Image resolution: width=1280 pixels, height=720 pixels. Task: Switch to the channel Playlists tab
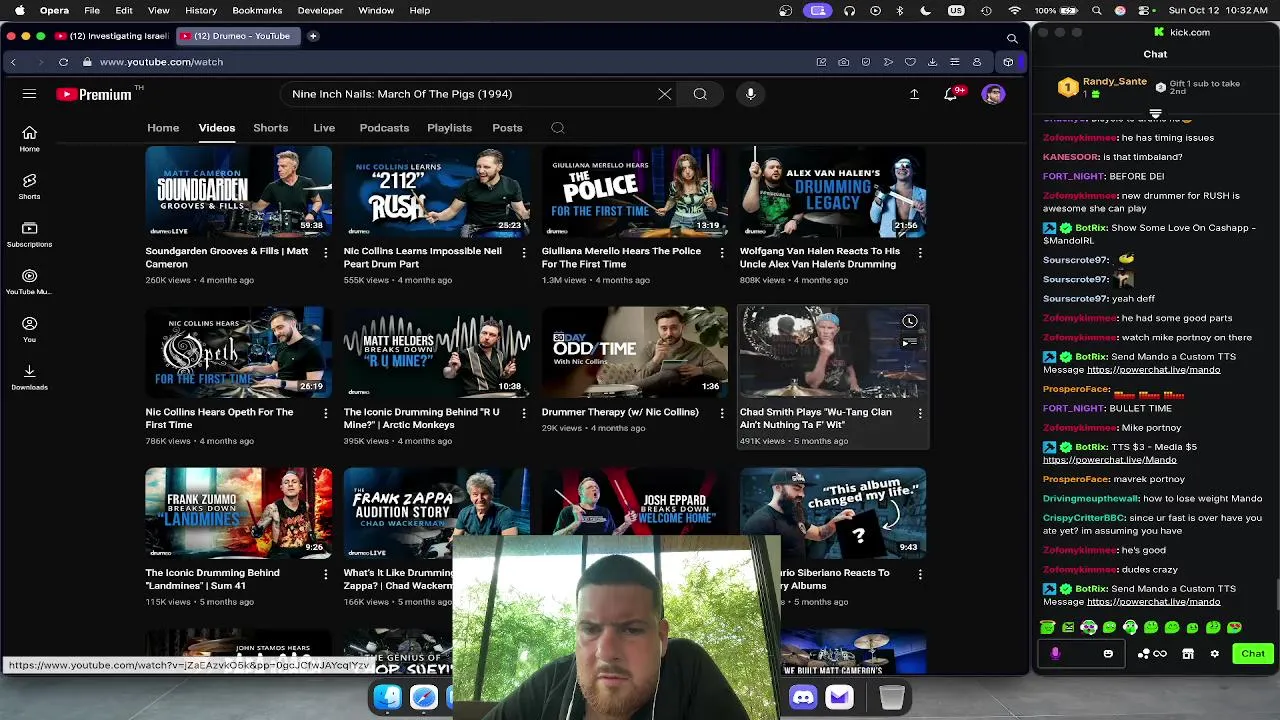point(449,128)
